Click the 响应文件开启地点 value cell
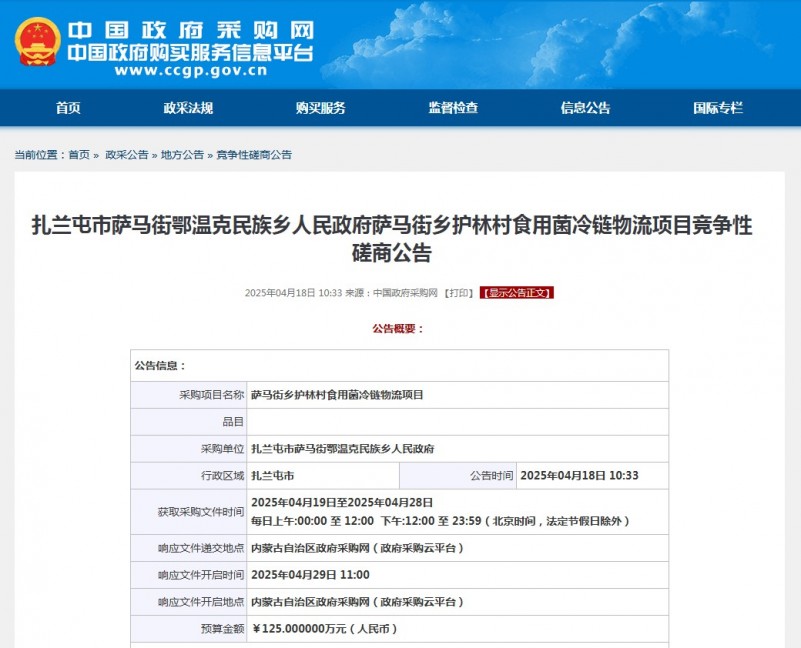801x648 pixels. 457,602
